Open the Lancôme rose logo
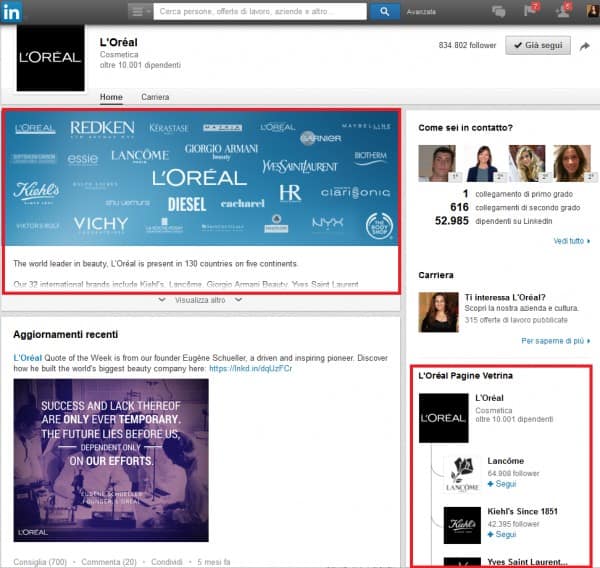The image size is (600, 568). click(x=462, y=474)
